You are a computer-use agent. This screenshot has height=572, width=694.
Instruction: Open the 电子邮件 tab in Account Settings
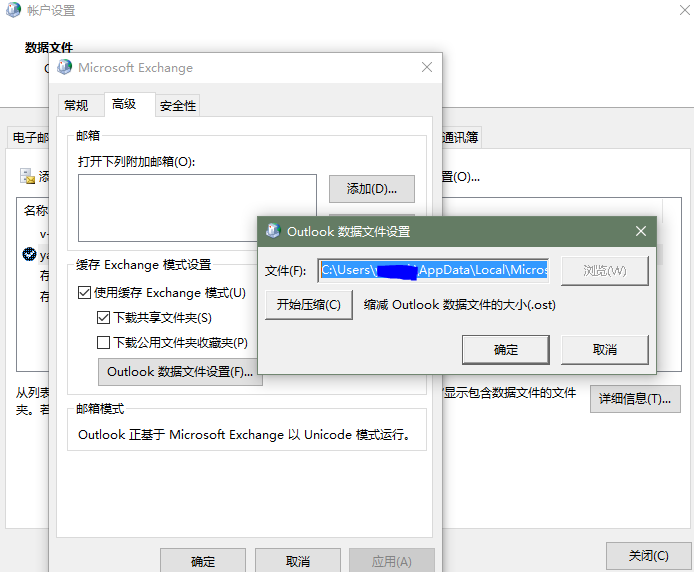point(29,137)
